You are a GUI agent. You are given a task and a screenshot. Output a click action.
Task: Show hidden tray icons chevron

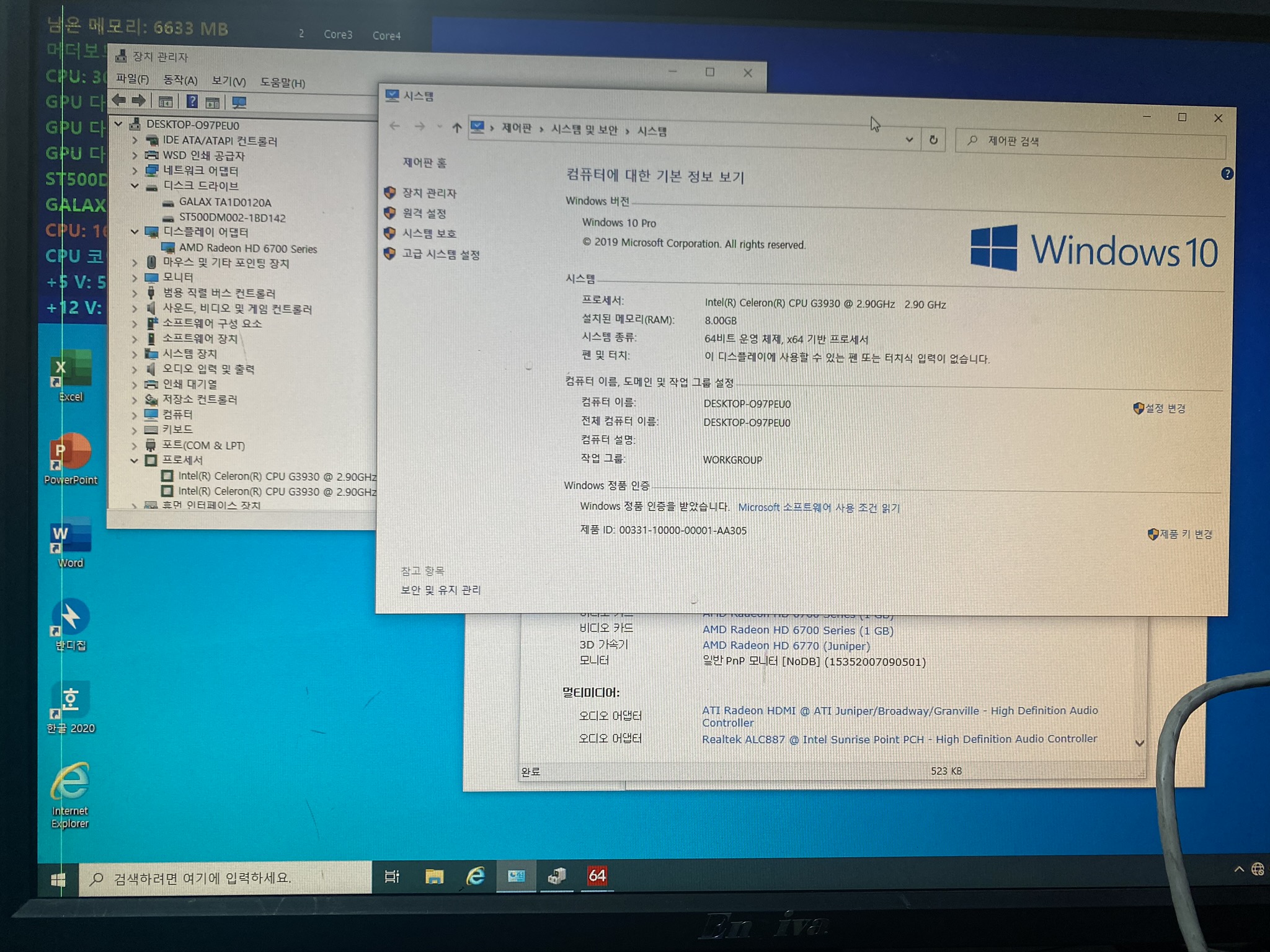point(1238,869)
